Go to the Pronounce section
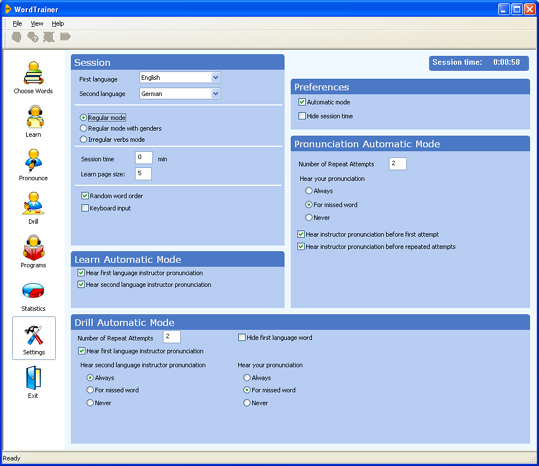The height and width of the screenshot is (466, 539). (33, 164)
